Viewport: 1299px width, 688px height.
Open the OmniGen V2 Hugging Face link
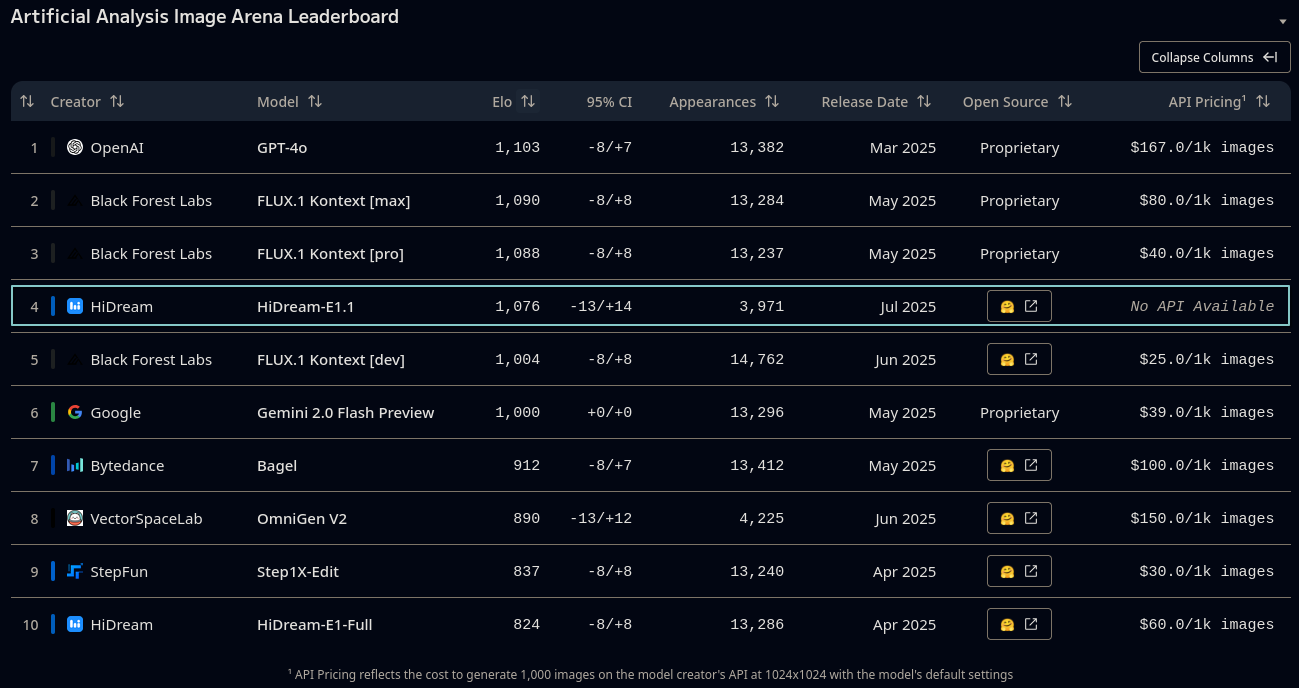[x=1019, y=518]
